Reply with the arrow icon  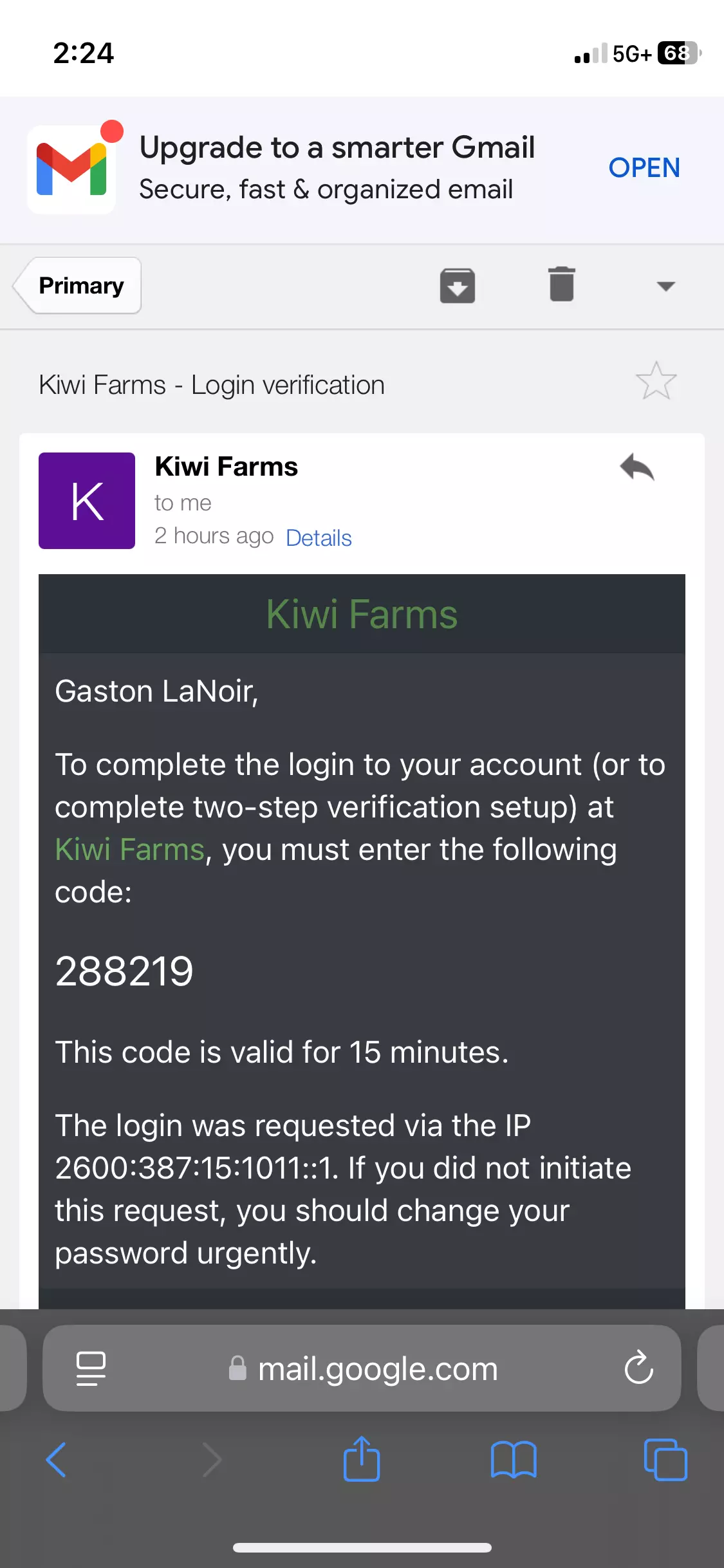pyautogui.click(x=636, y=468)
